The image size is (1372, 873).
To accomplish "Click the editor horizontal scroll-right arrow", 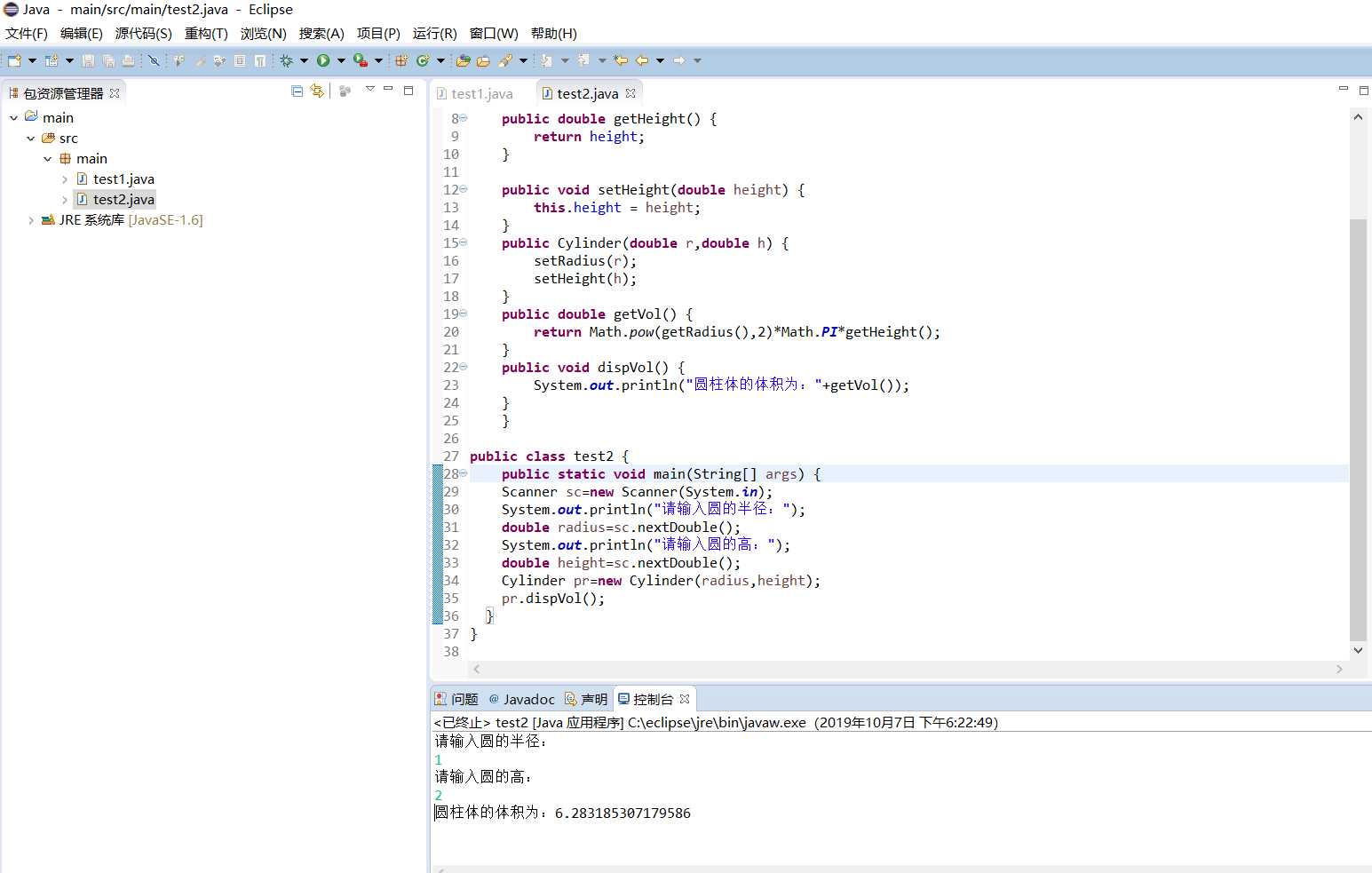I will (1339, 669).
